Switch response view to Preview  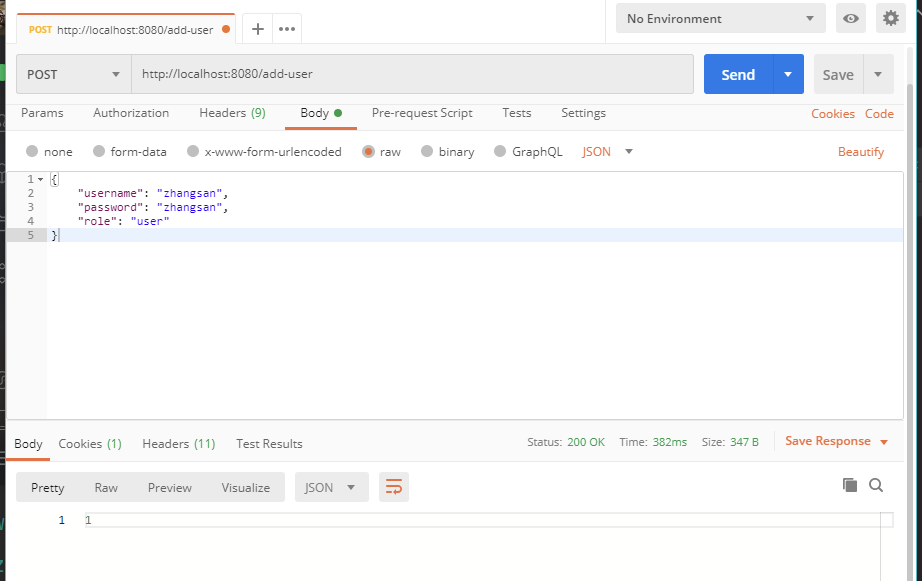pyautogui.click(x=170, y=487)
